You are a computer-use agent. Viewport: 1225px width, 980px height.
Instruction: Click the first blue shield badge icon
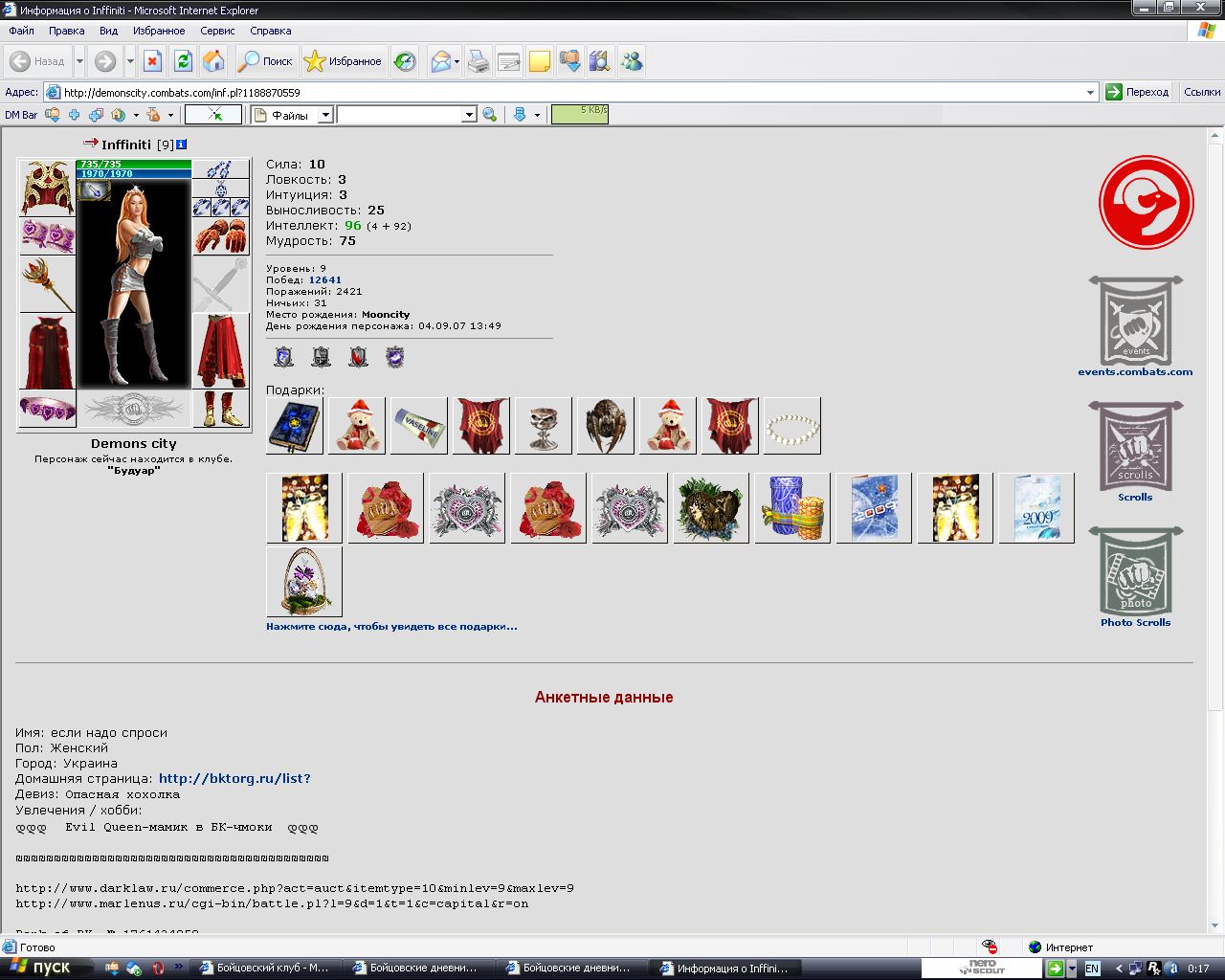284,358
